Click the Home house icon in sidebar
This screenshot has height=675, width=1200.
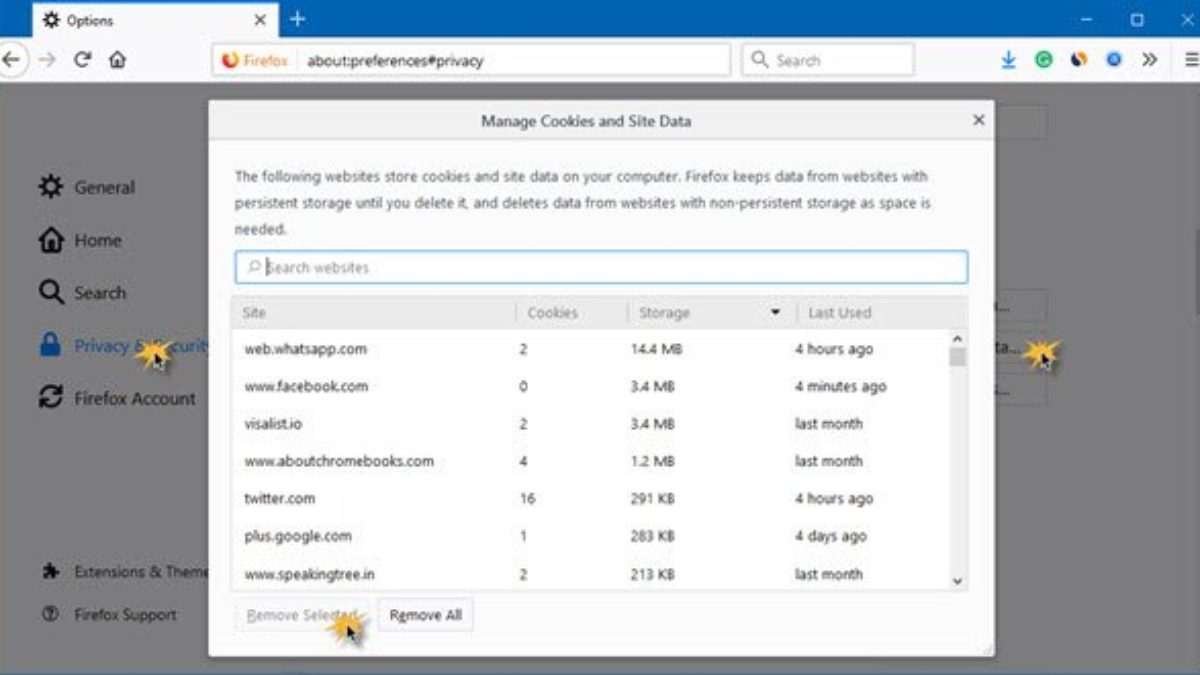(x=50, y=240)
